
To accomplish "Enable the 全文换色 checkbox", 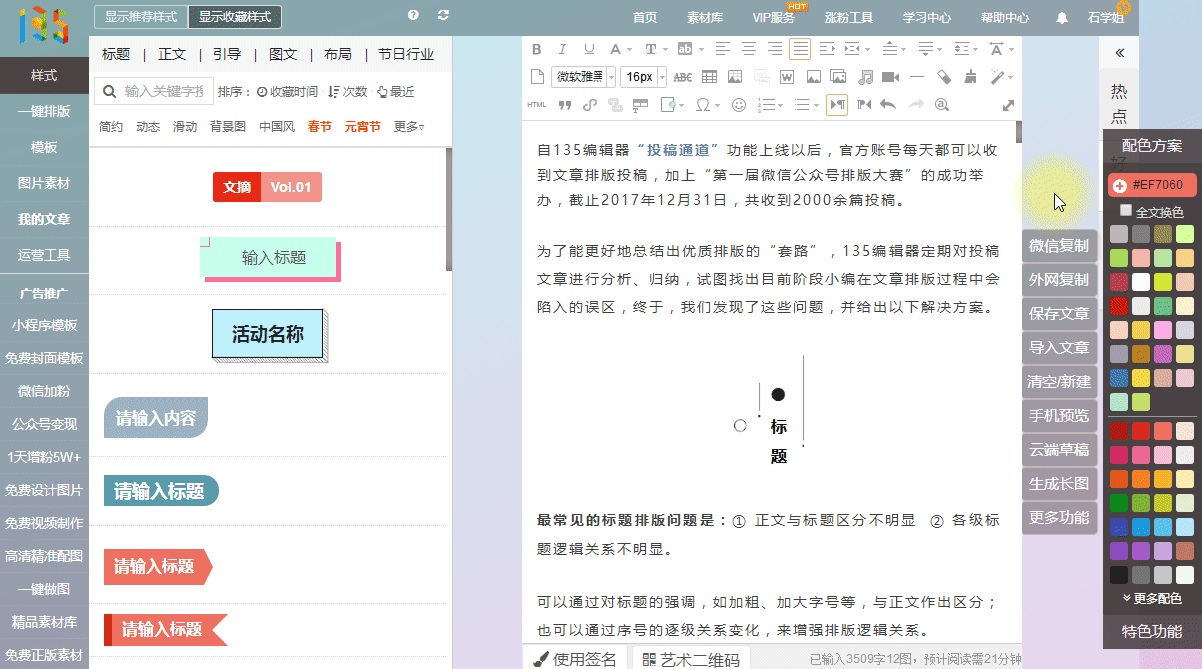I will (1126, 211).
